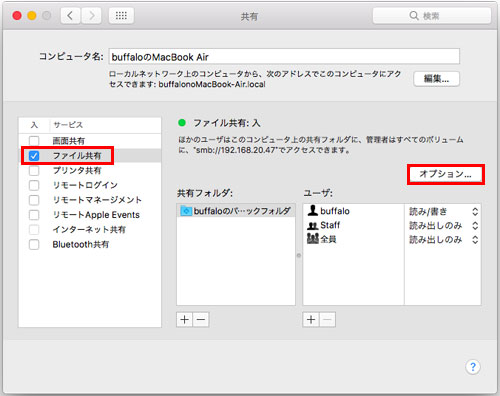Image resolution: width=500 pixels, height=396 pixels.
Task: Add a user with plus button
Action: [x=311, y=320]
